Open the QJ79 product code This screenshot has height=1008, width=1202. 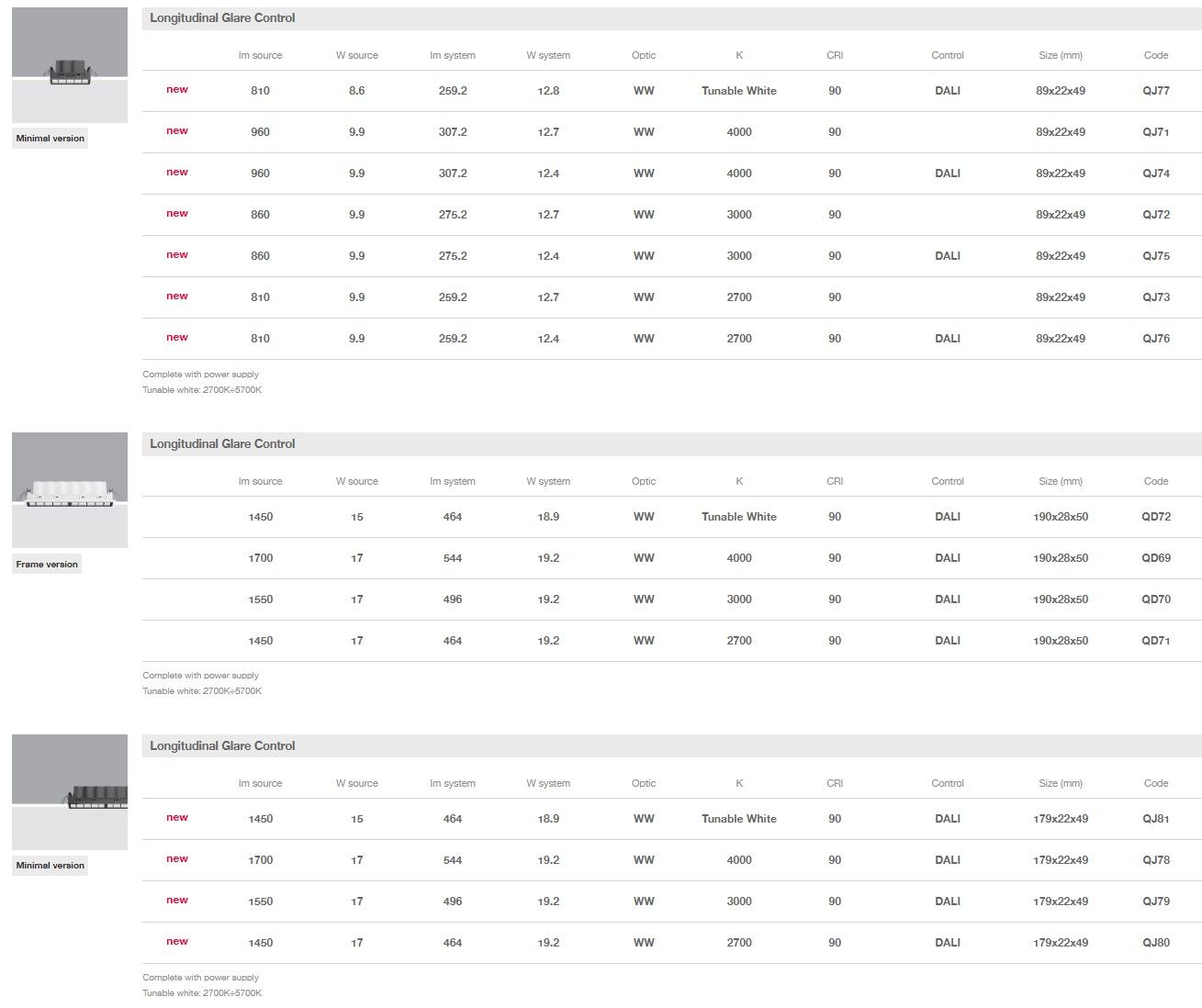(x=1155, y=902)
